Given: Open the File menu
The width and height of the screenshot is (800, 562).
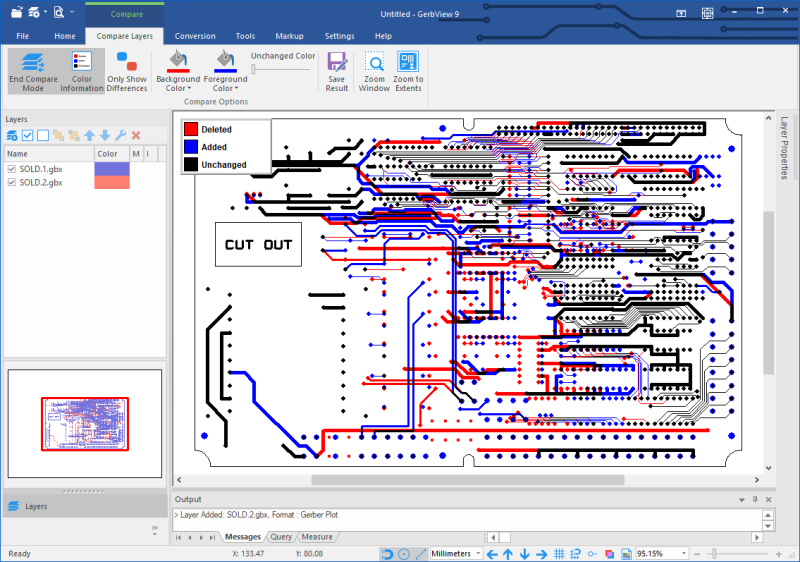Looking at the screenshot, I should [x=22, y=36].
